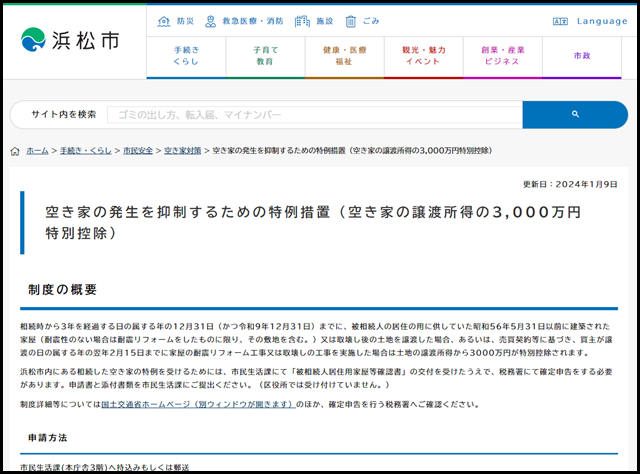Image resolution: width=640 pixels, height=474 pixels.
Task: Open the 市政 navigation tab
Action: pyautogui.click(x=581, y=55)
